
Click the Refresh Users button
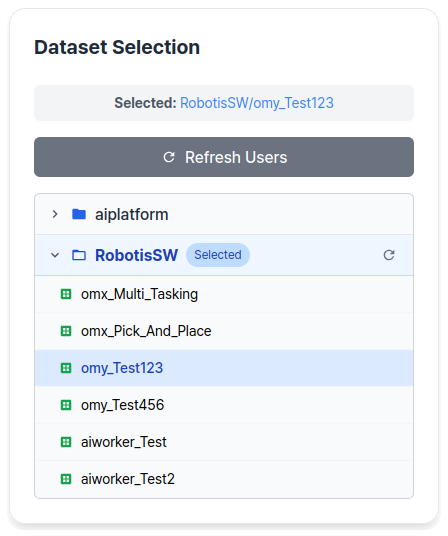[x=224, y=157]
